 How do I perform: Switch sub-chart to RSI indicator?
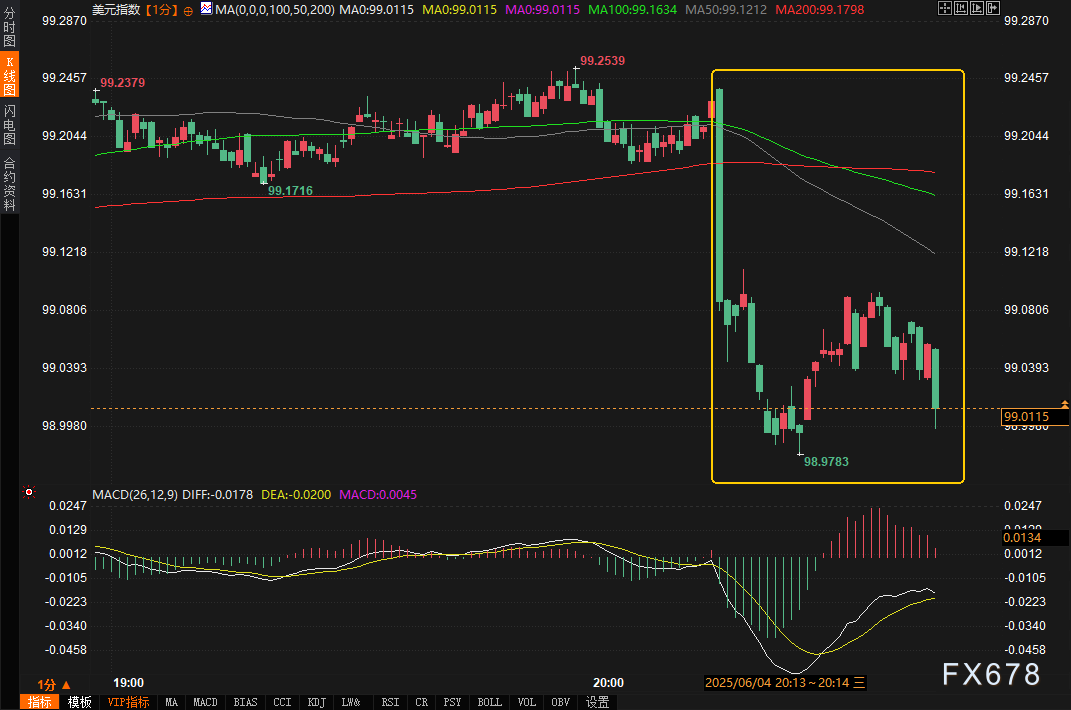390,702
